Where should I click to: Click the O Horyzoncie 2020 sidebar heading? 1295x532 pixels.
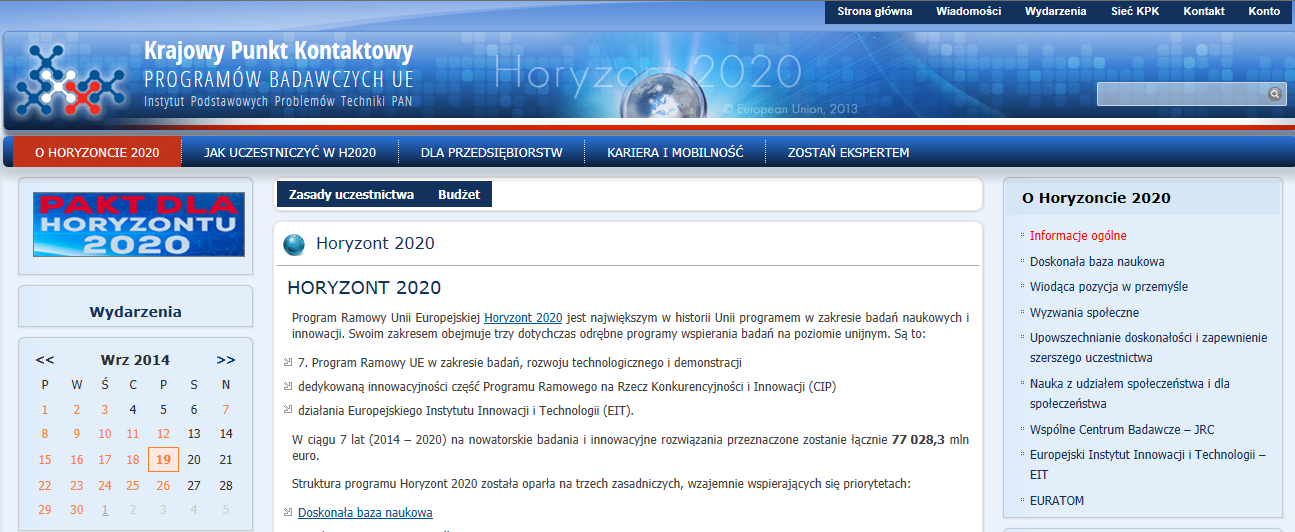pos(1096,198)
